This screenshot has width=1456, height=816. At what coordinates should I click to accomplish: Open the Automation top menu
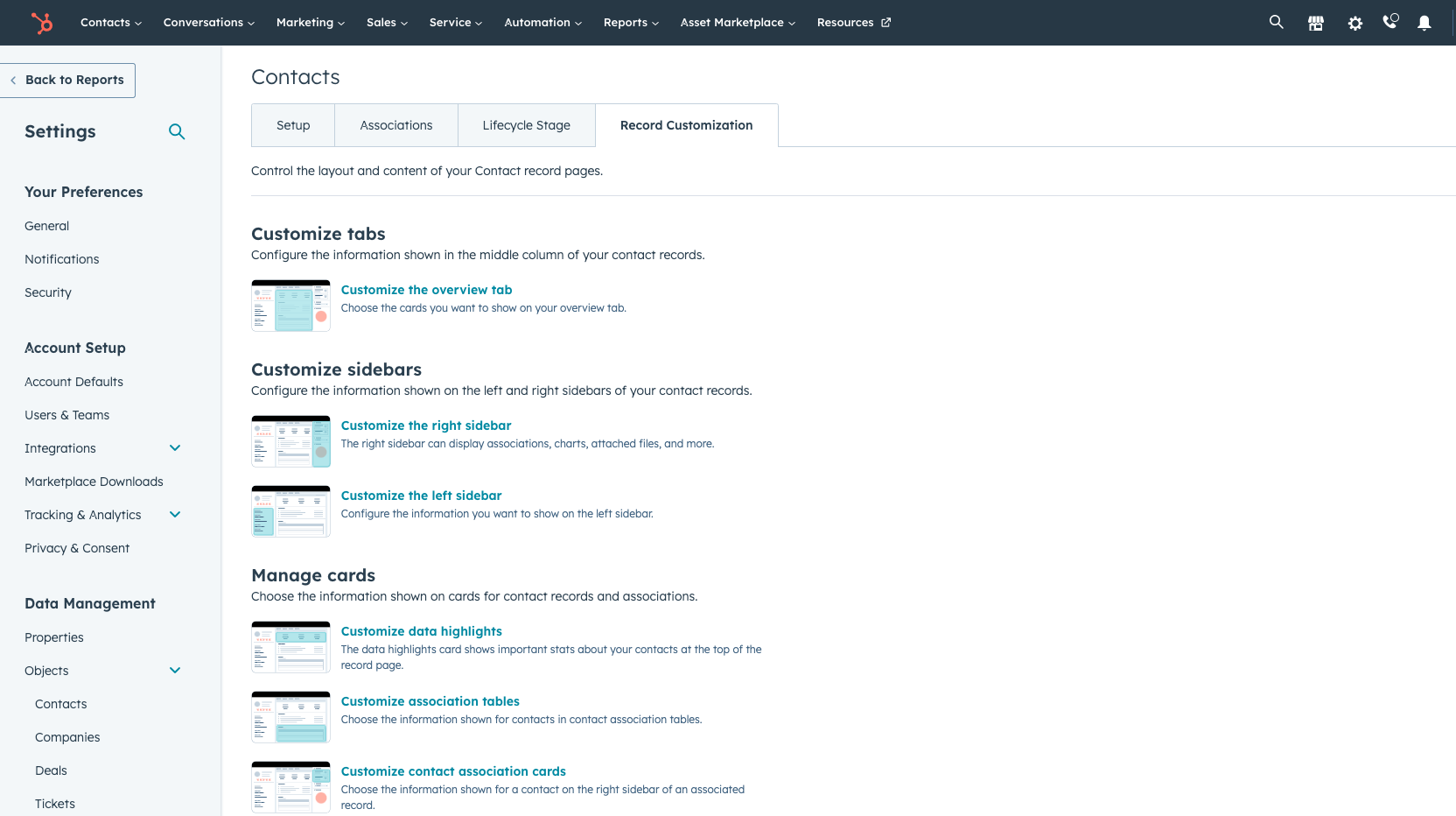(x=543, y=23)
